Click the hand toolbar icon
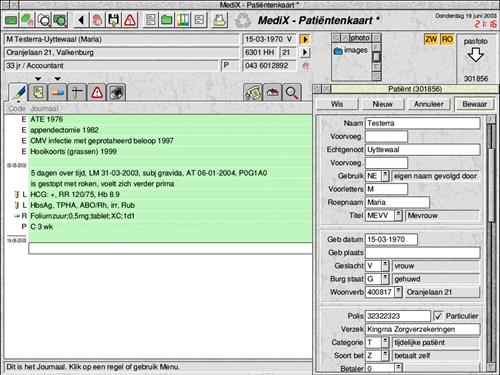This screenshot has width=500, height=375. click(x=97, y=20)
